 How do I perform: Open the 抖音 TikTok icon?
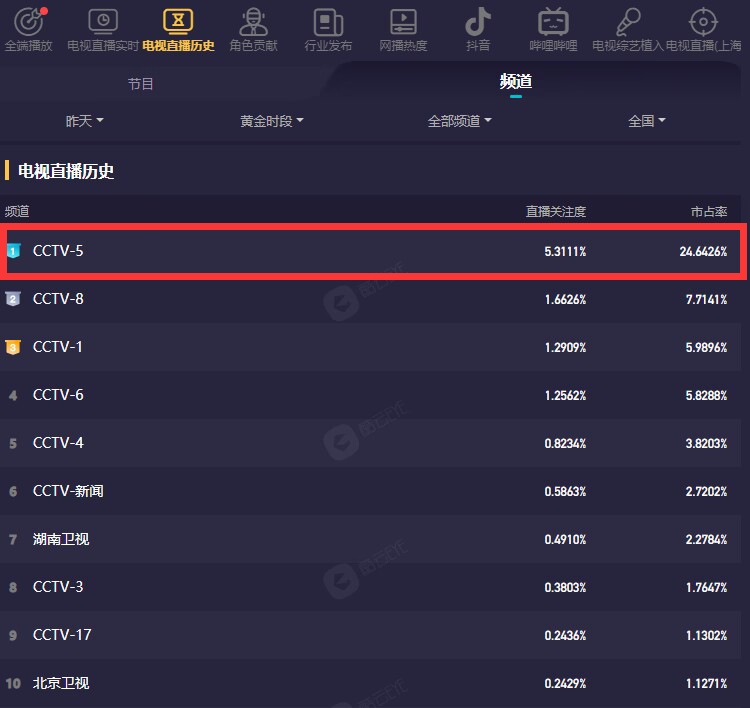point(478,22)
